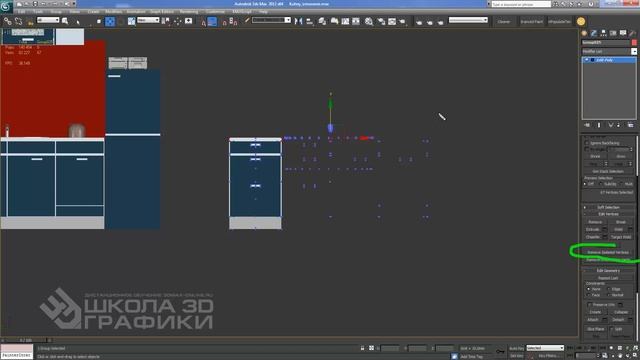Open the Tools menu

(x=38, y=12)
